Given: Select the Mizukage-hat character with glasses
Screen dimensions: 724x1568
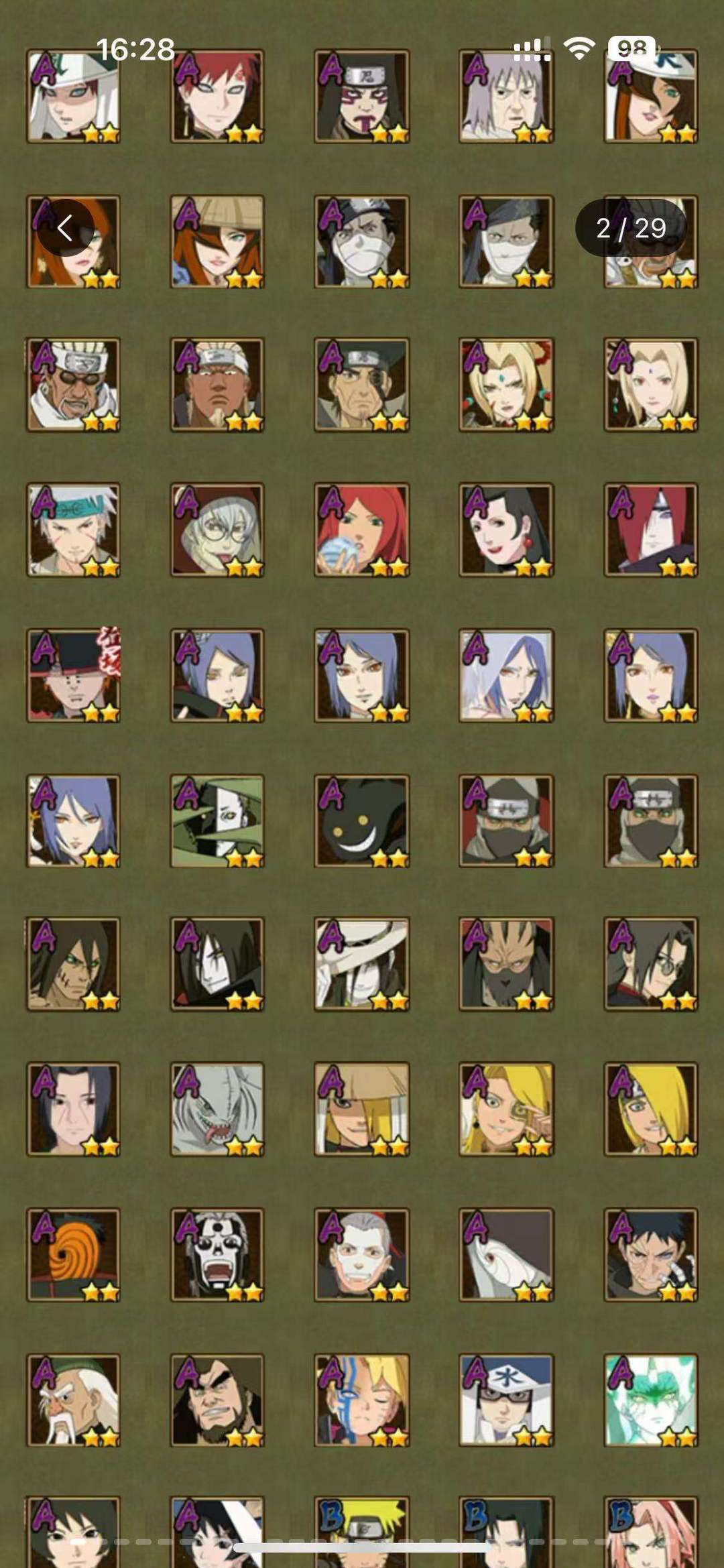Looking at the screenshot, I should coord(506,1400).
